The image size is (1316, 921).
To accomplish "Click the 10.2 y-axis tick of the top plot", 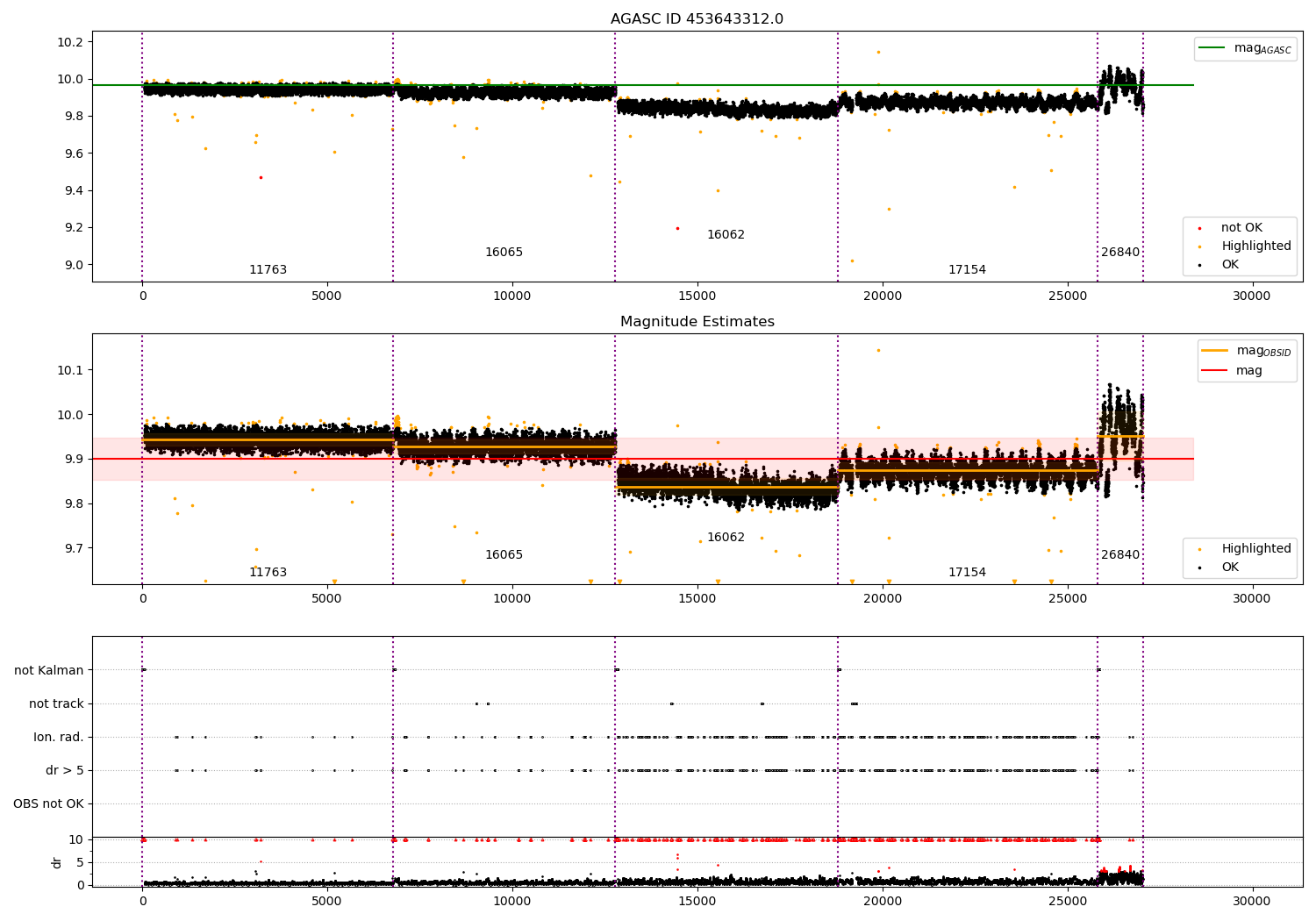I will 70,42.
